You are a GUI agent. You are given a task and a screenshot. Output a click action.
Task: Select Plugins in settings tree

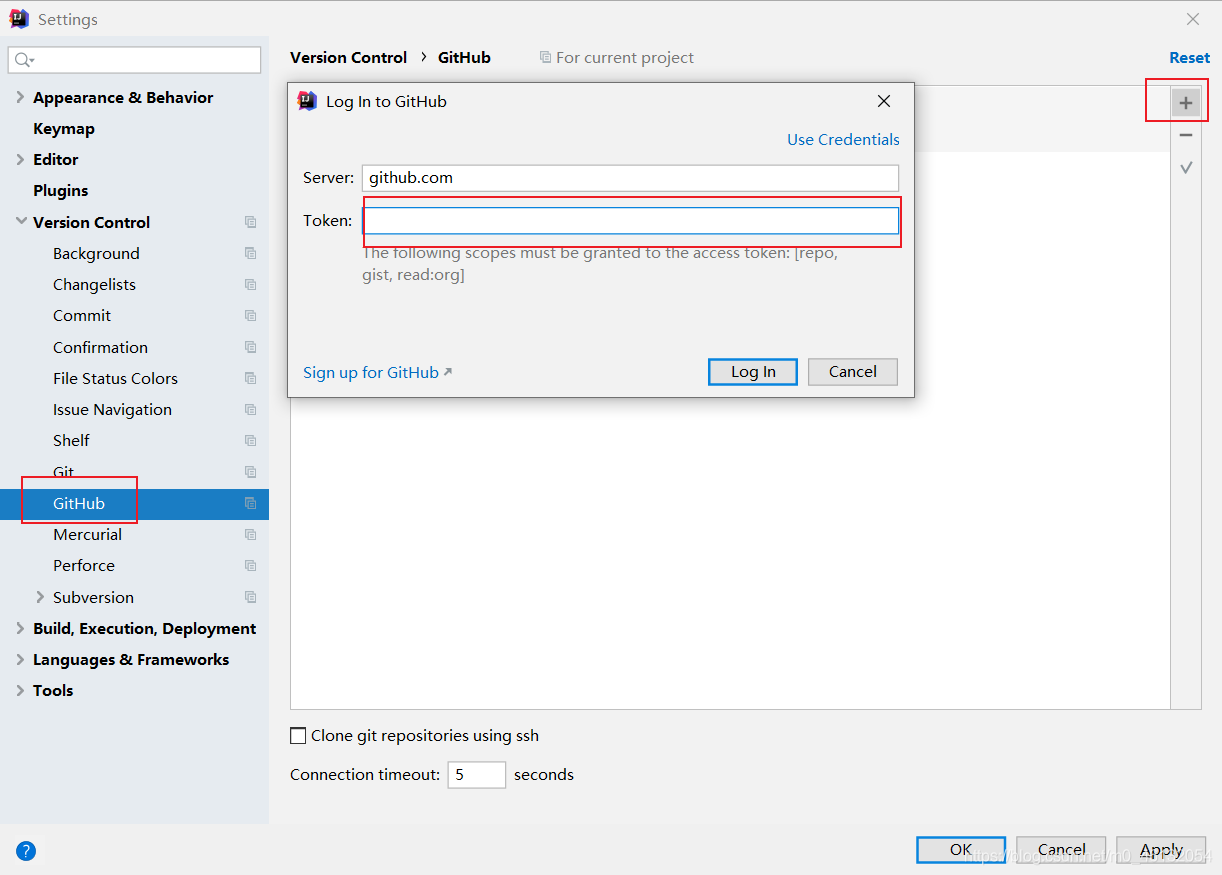point(61,191)
